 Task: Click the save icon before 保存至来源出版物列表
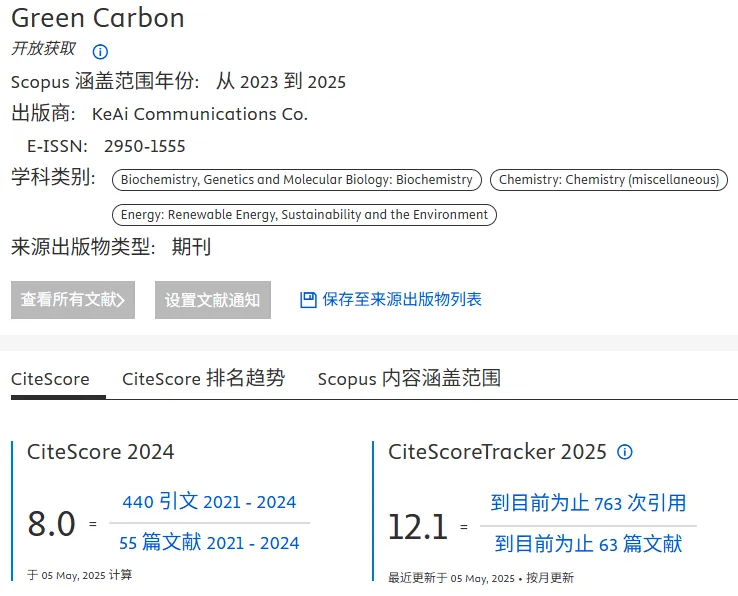[x=308, y=300]
